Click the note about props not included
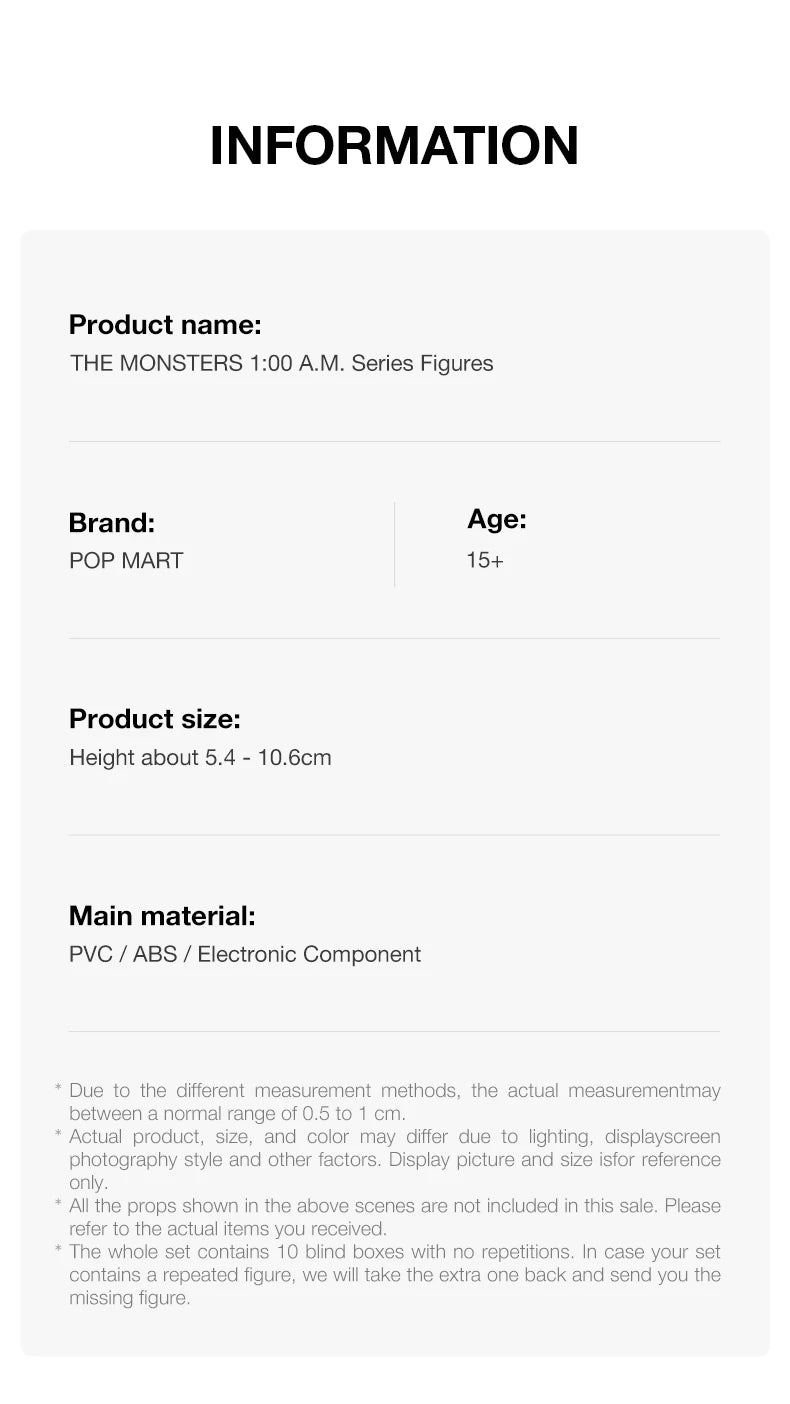Image resolution: width=790 pixels, height=1404 pixels. click(x=394, y=1217)
